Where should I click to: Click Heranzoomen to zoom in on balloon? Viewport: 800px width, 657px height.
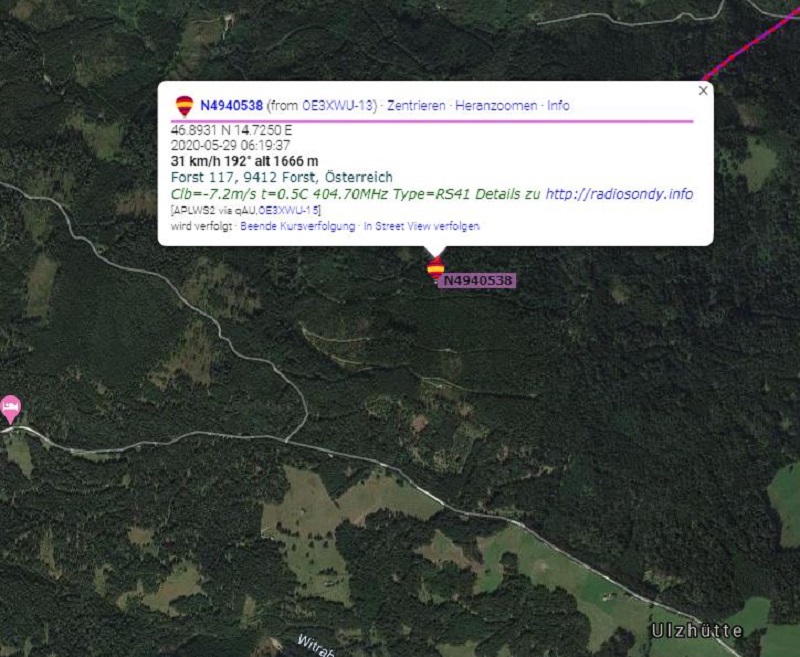(x=496, y=106)
